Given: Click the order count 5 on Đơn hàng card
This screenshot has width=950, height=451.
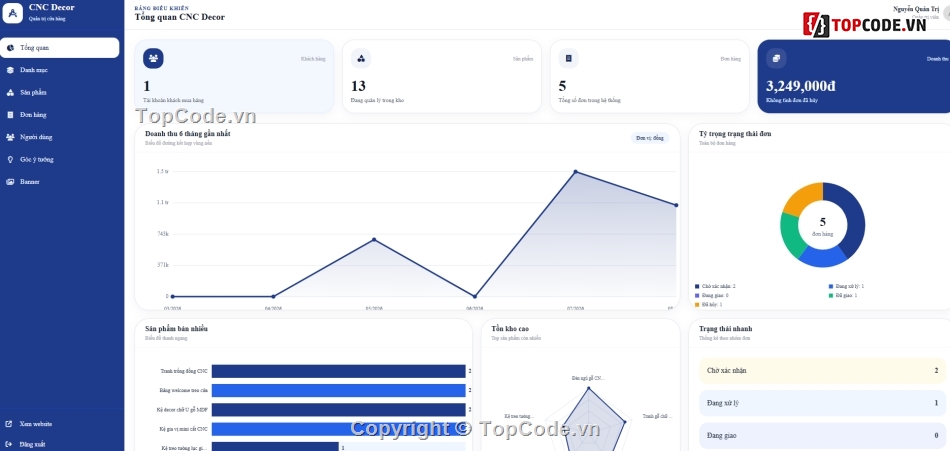Looking at the screenshot, I should [562, 86].
